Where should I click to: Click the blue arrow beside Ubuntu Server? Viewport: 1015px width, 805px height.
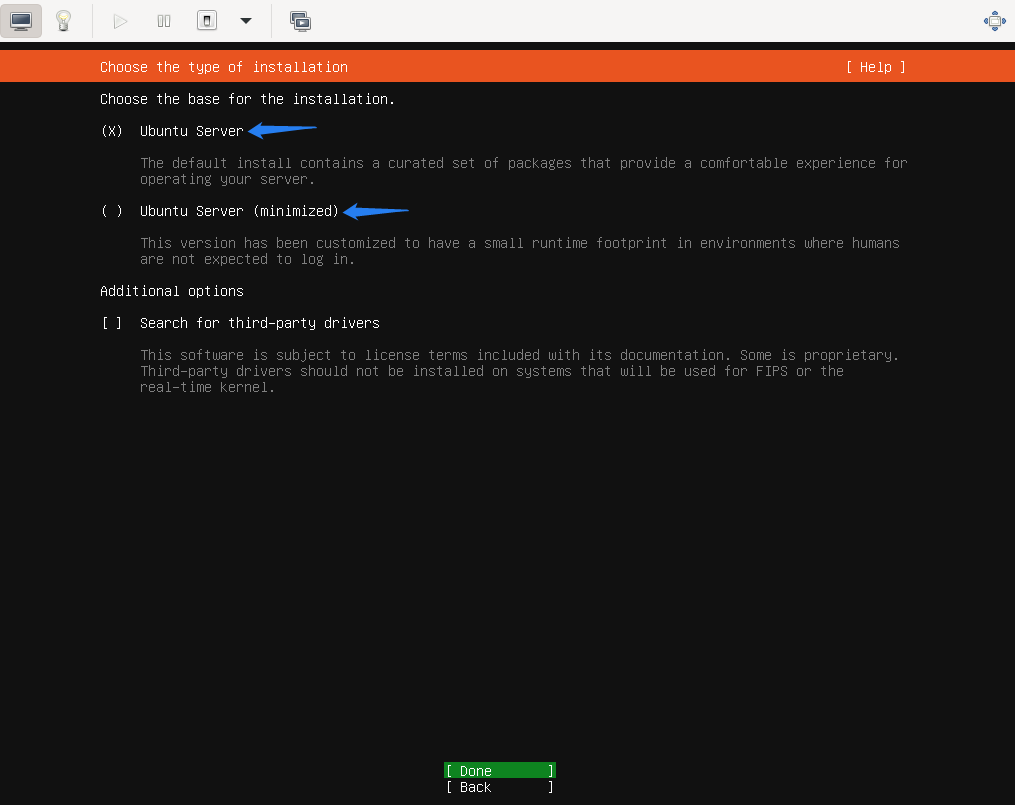[x=282, y=130]
